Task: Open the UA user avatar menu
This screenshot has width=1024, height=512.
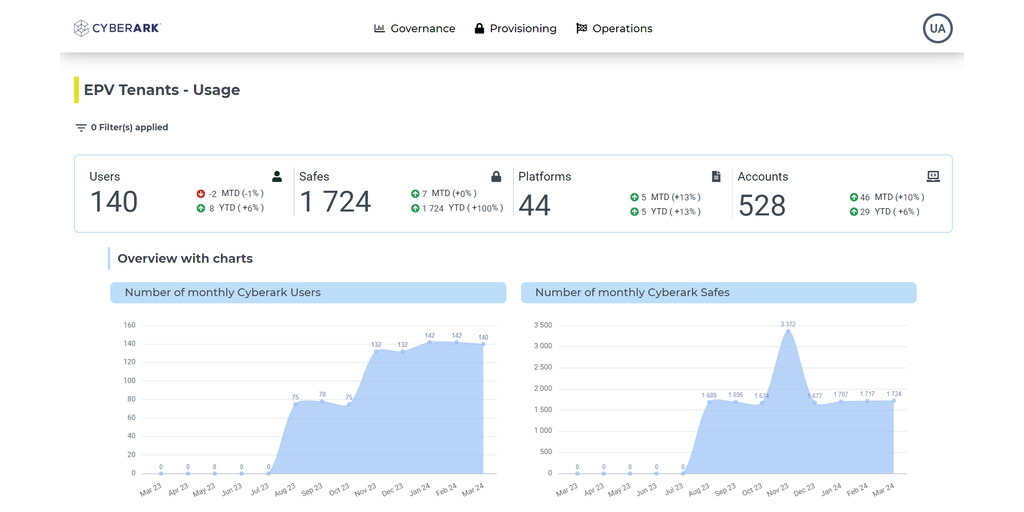Action: coord(937,29)
